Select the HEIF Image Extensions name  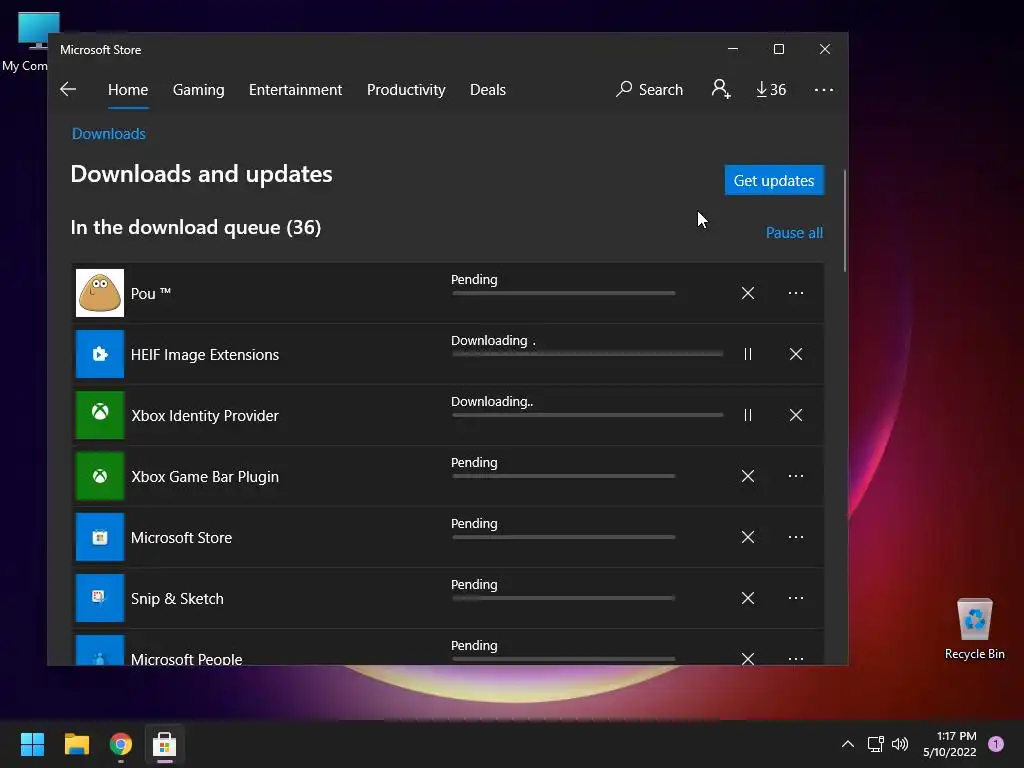pyautogui.click(x=205, y=355)
